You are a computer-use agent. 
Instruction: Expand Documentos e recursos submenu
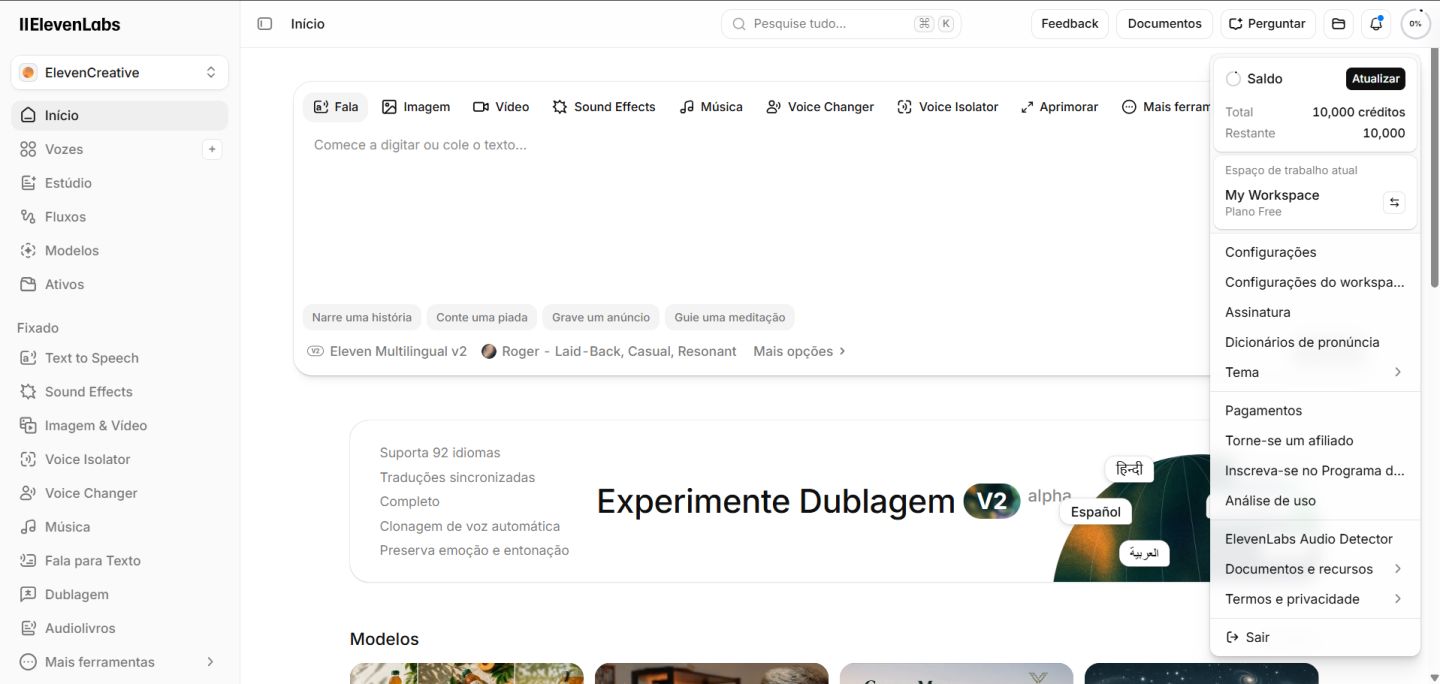[1314, 569]
